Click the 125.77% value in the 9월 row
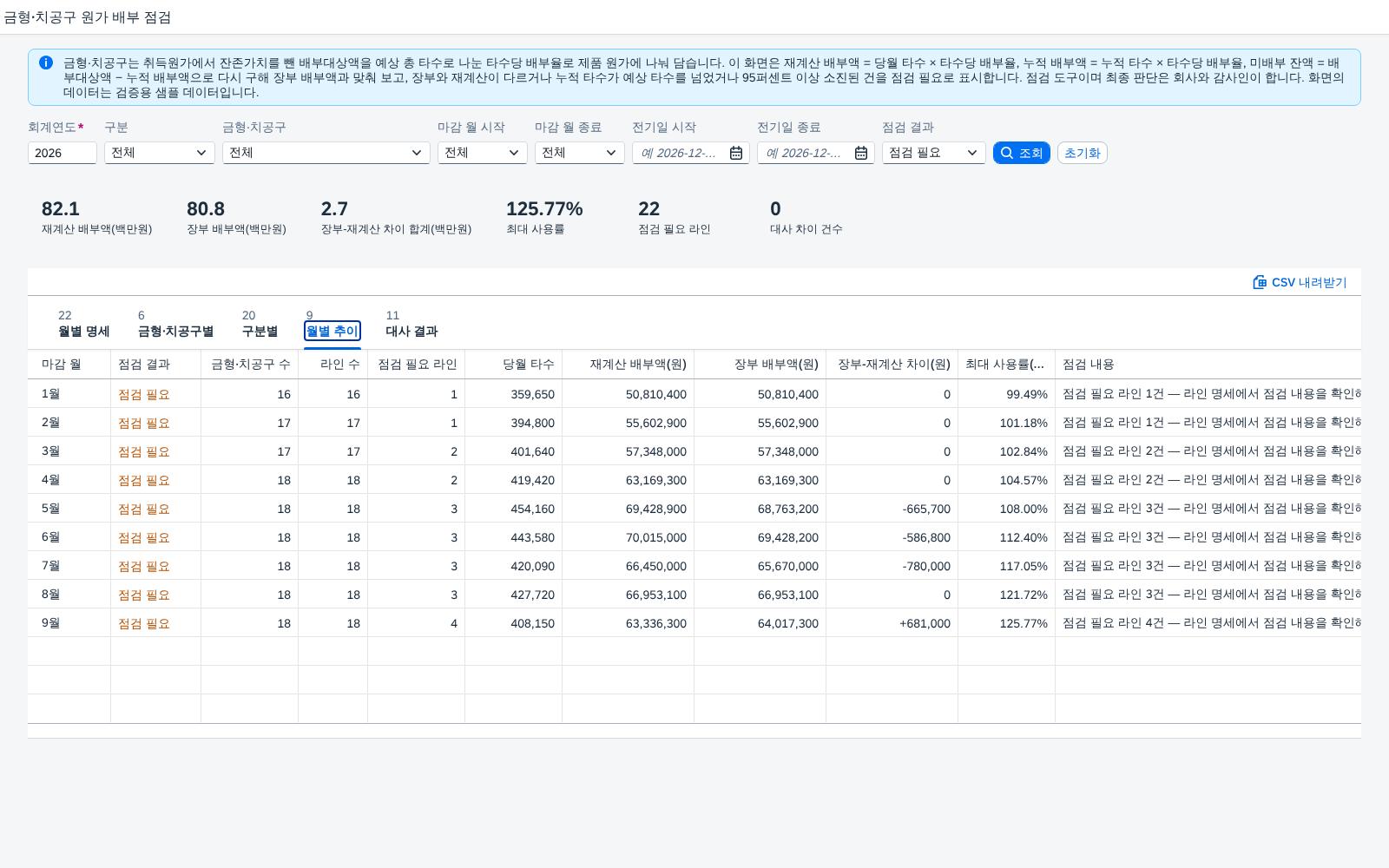This screenshot has width=1389, height=868. [x=1024, y=623]
